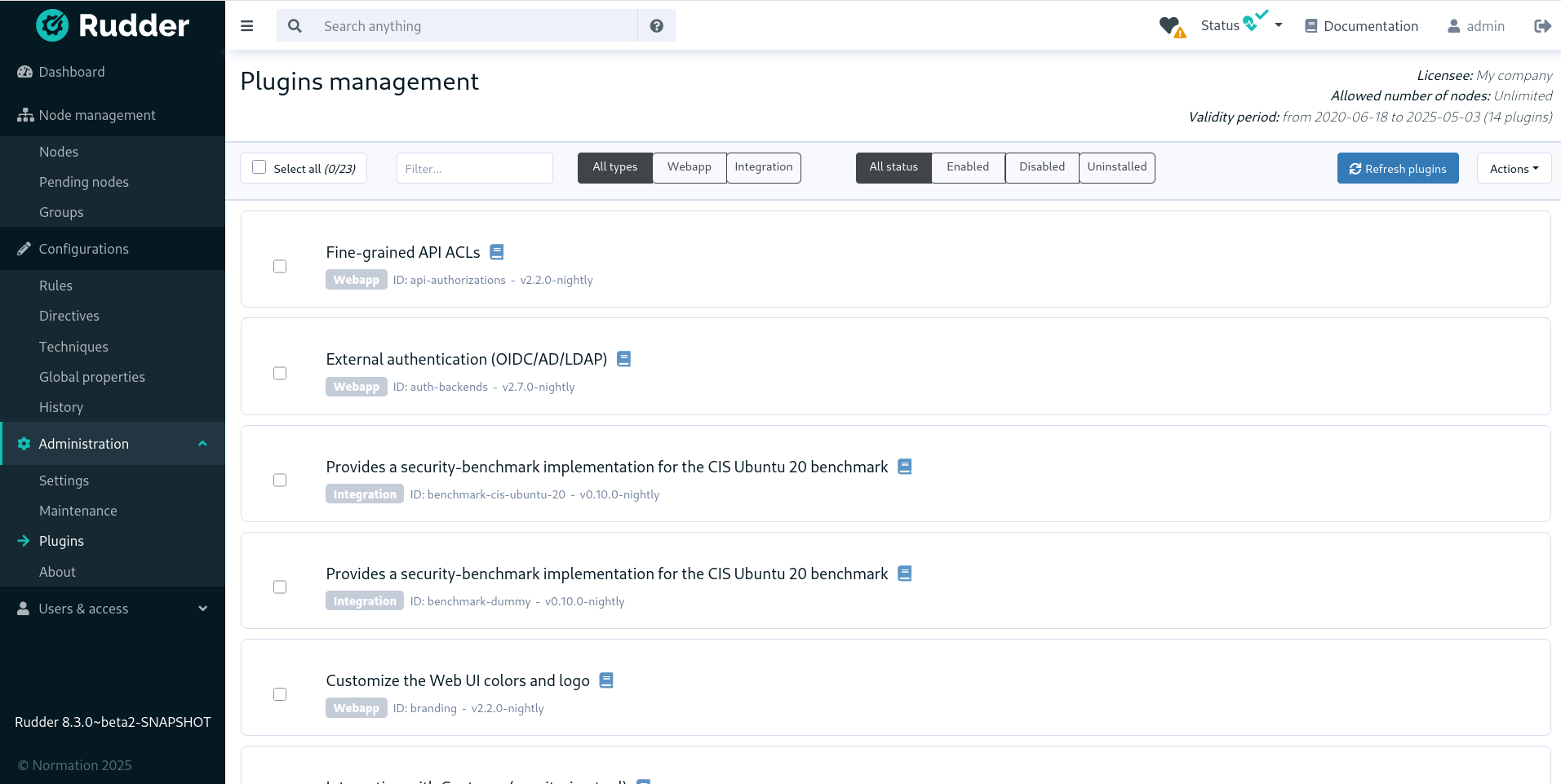Click the heart health warning icon
This screenshot has height=784, width=1561.
coord(1172,27)
